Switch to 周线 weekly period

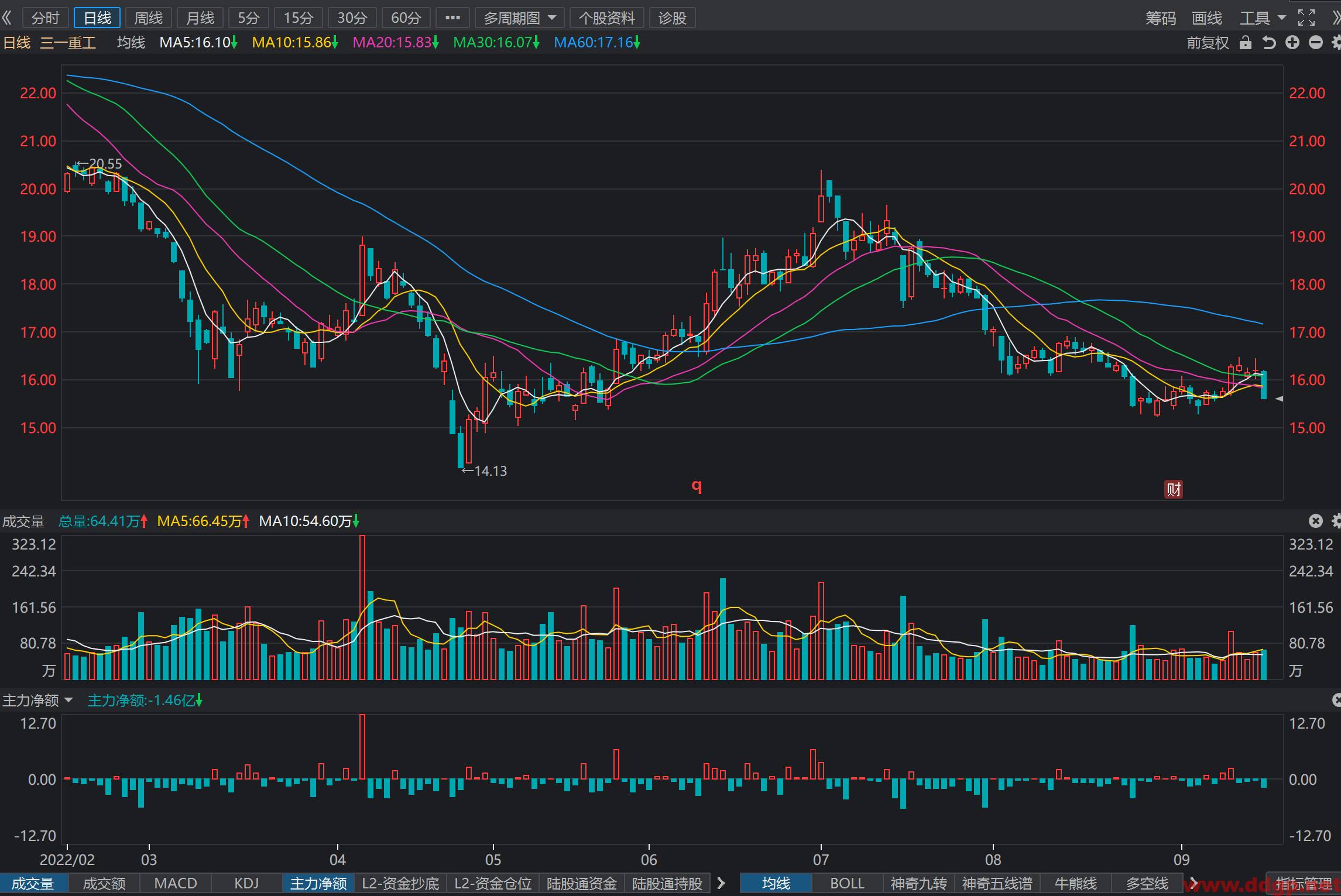(149, 18)
